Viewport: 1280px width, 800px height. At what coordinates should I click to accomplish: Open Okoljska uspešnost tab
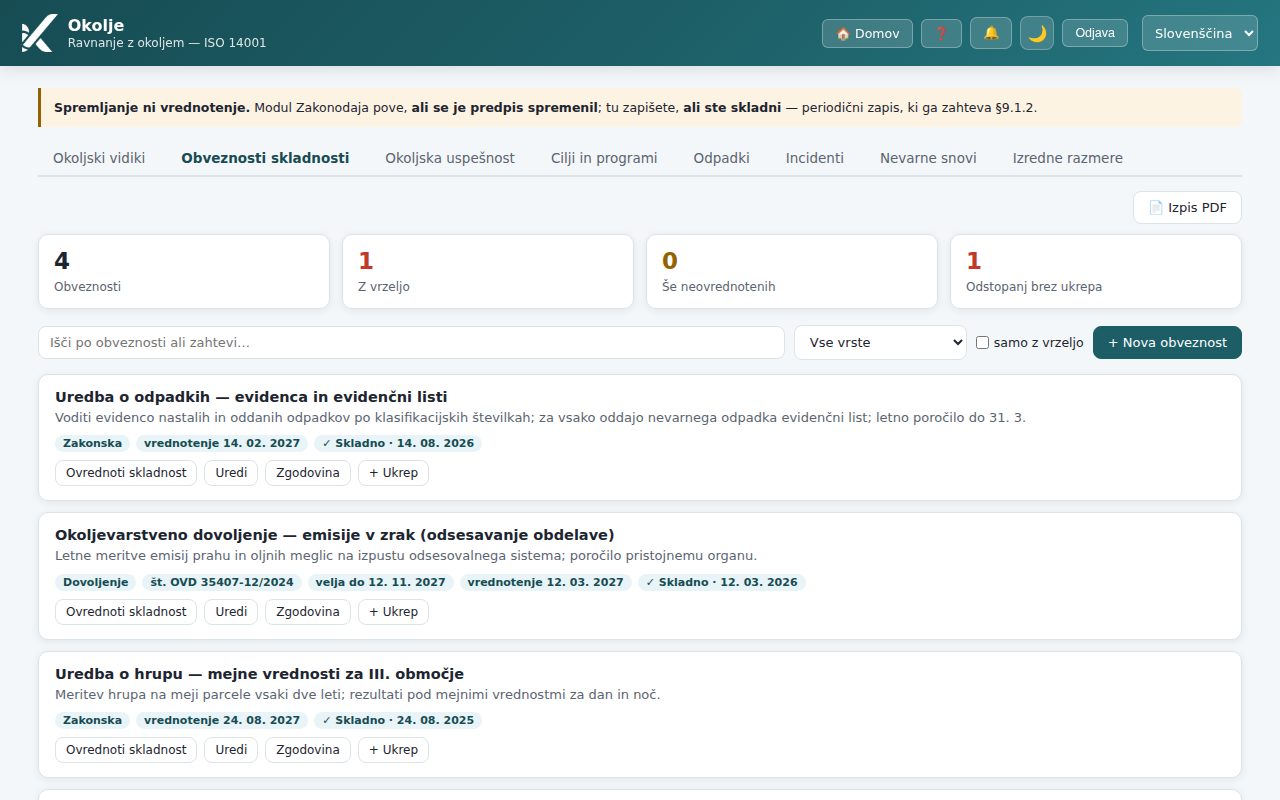(x=450, y=158)
